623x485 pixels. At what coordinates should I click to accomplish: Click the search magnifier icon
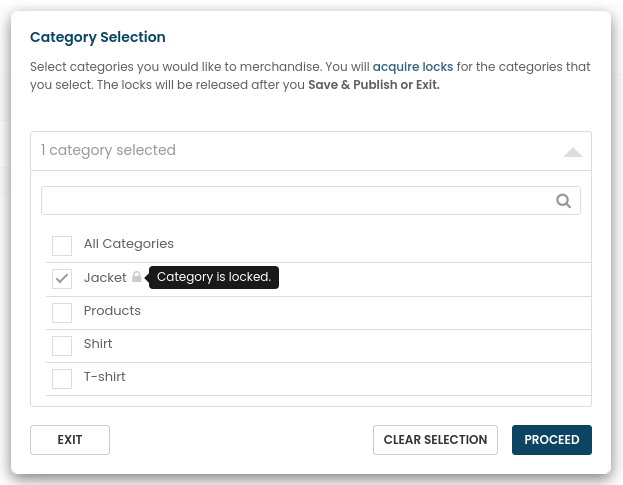click(563, 201)
